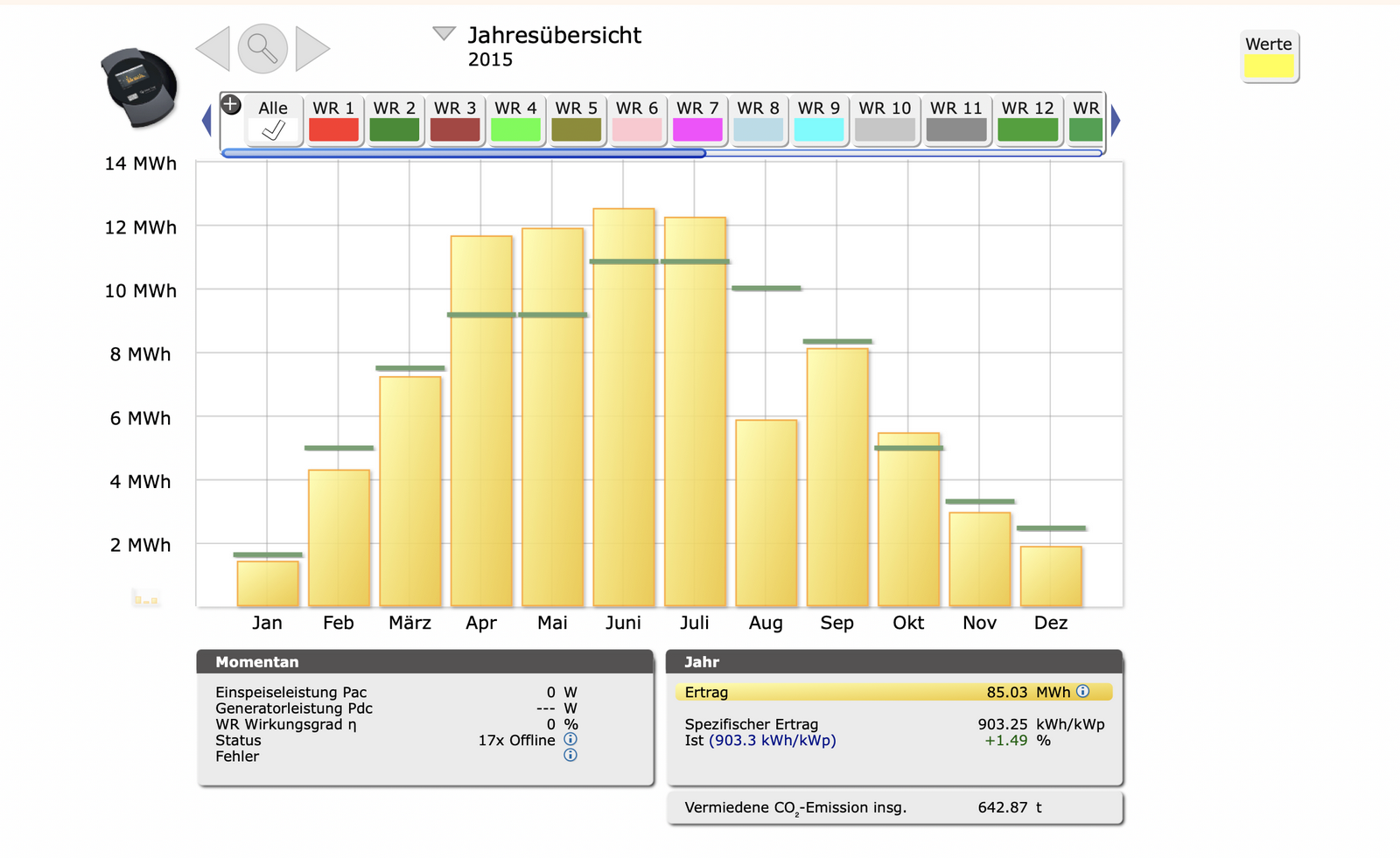Click the info icon next to Fehler
The width and height of the screenshot is (1400, 858).
570,755
